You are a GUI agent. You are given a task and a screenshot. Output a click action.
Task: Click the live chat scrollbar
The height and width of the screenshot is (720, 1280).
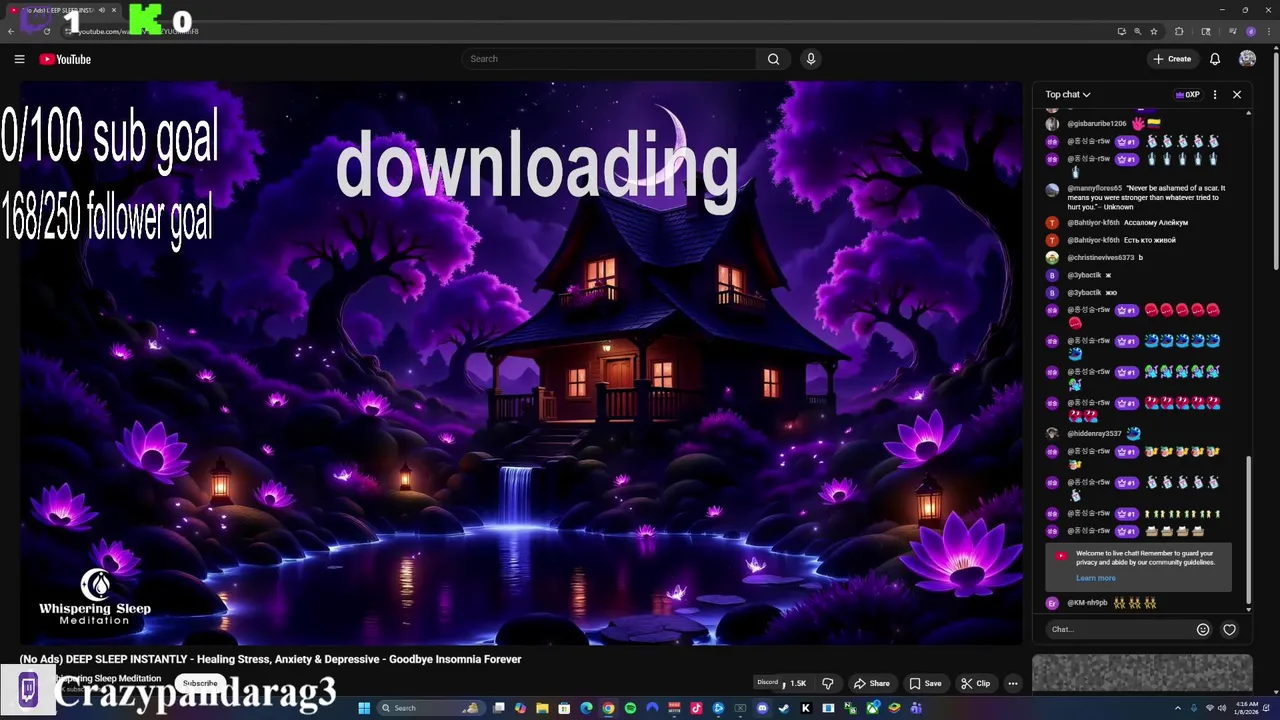pos(1248,530)
